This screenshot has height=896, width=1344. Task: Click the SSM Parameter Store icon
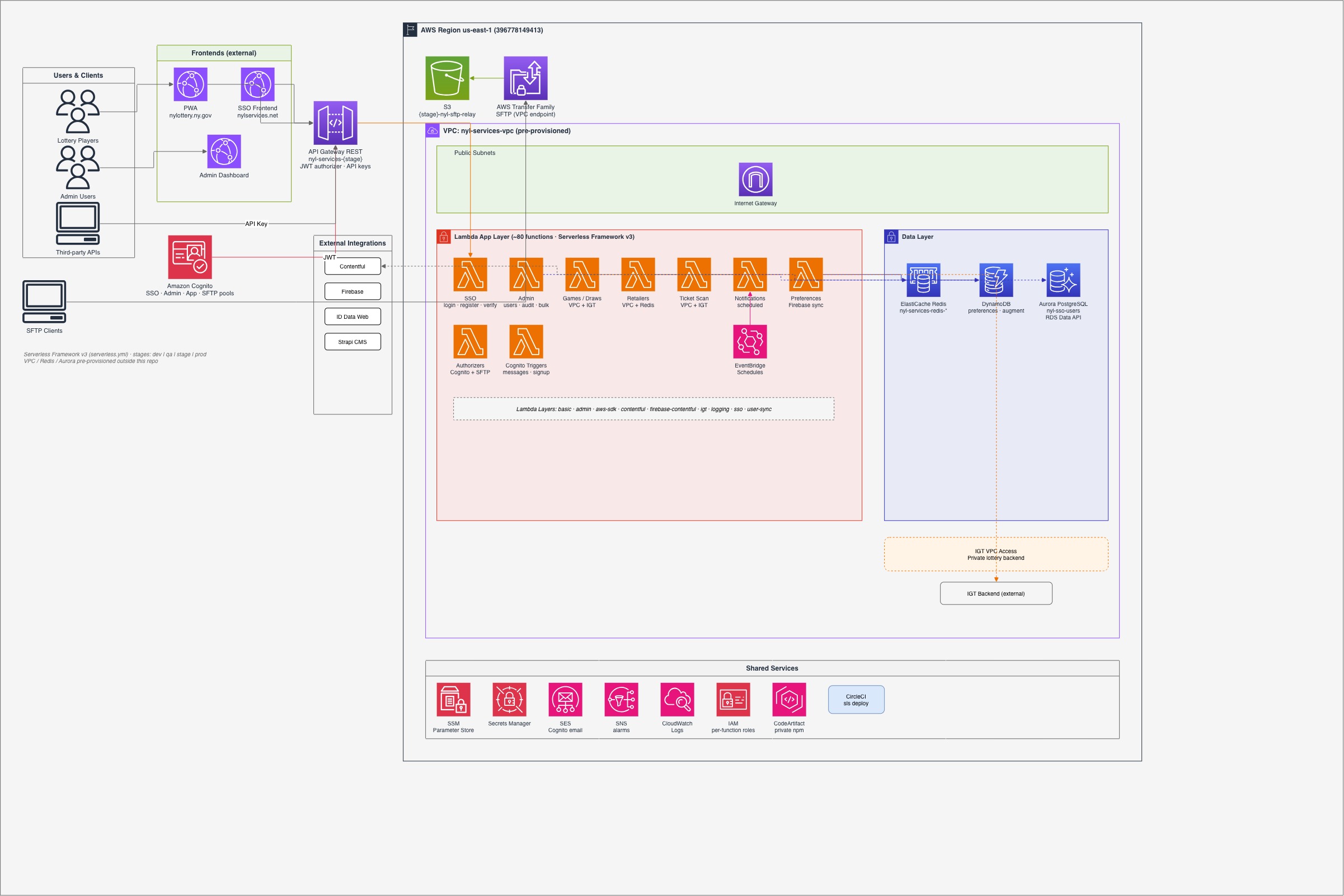coord(453,700)
